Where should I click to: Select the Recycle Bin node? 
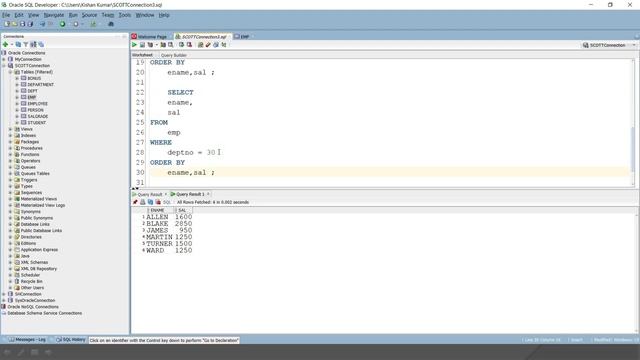tap(31, 281)
